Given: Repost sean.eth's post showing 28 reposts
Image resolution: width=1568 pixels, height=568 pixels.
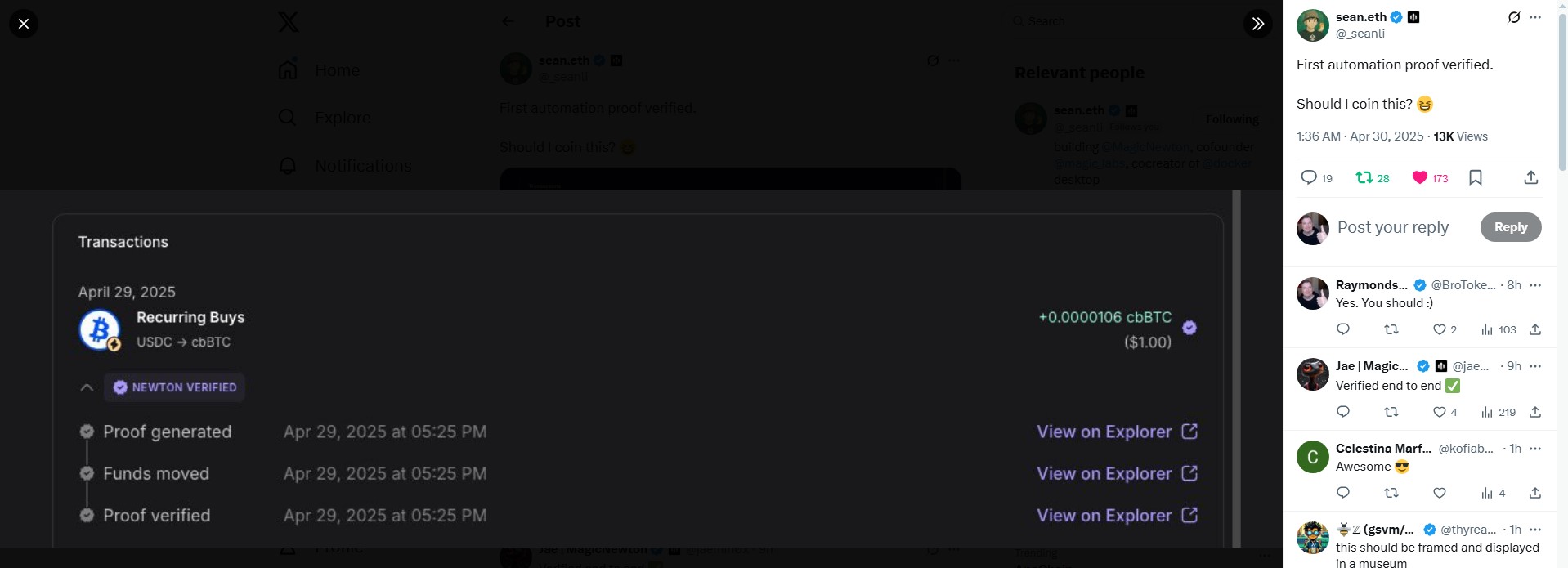Looking at the screenshot, I should [1373, 177].
